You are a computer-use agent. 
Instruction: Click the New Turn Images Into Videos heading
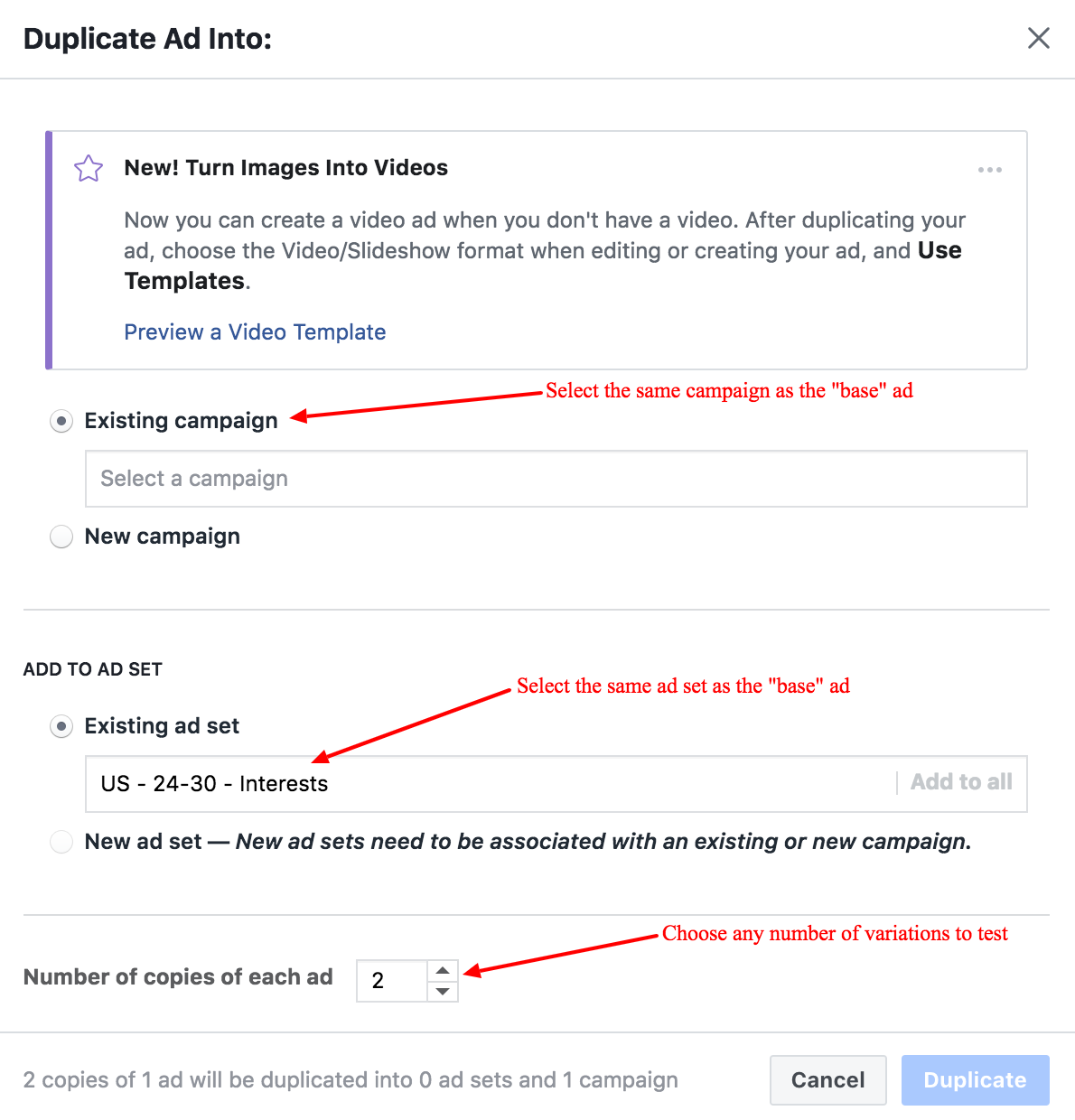point(286,168)
